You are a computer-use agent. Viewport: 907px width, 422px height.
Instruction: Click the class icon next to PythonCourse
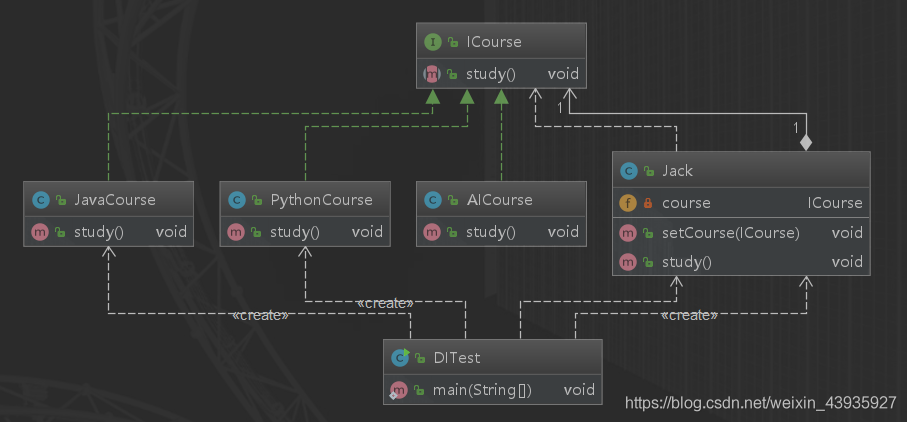[x=235, y=199]
